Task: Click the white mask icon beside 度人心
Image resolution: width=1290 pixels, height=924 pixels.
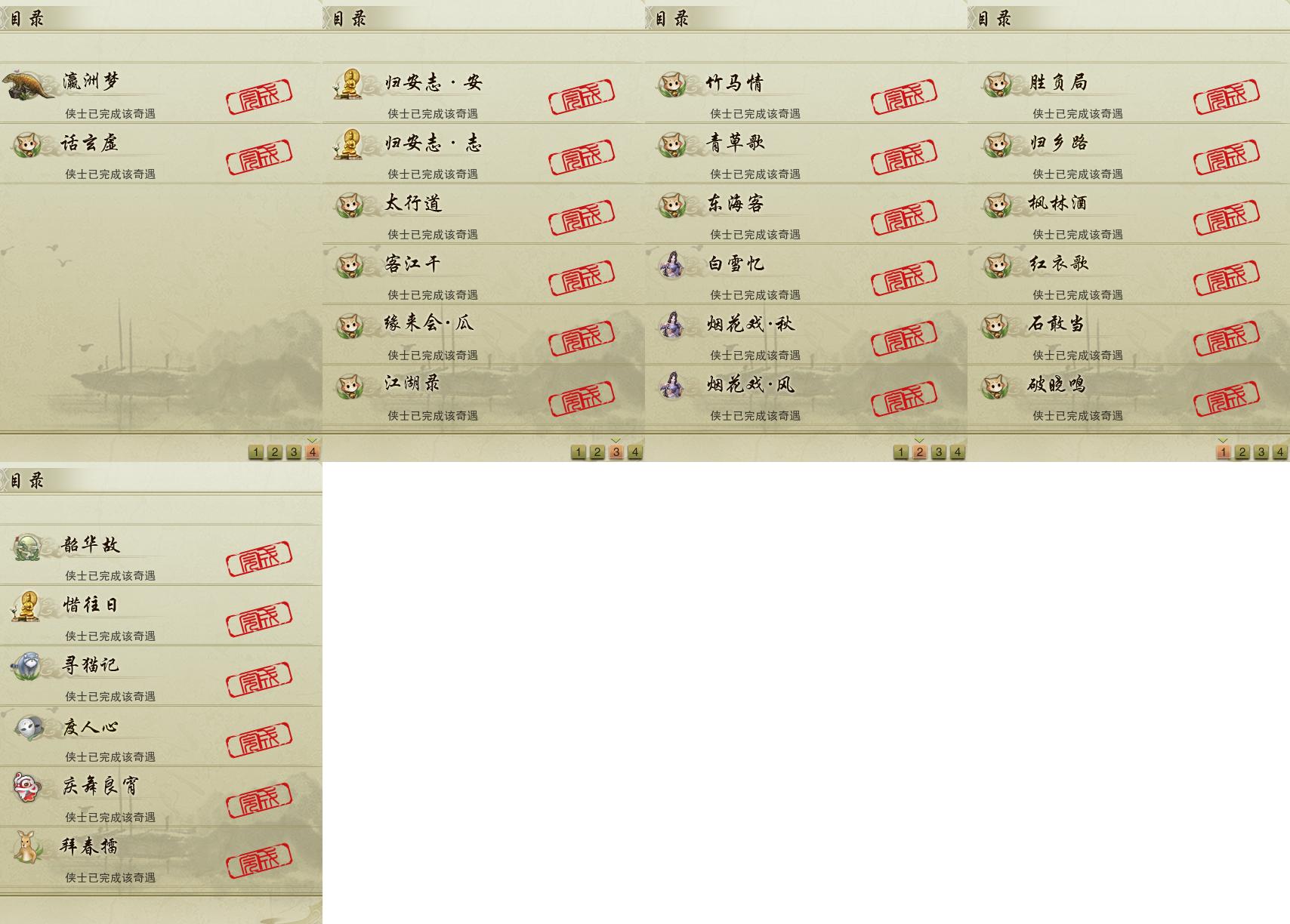Action: tap(29, 728)
